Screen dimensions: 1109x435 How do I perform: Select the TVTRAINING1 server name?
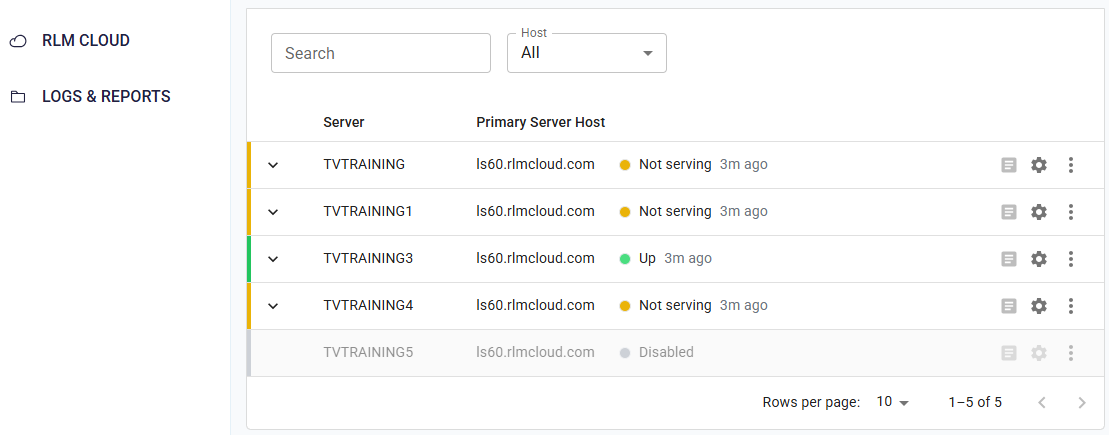pyautogui.click(x=368, y=211)
